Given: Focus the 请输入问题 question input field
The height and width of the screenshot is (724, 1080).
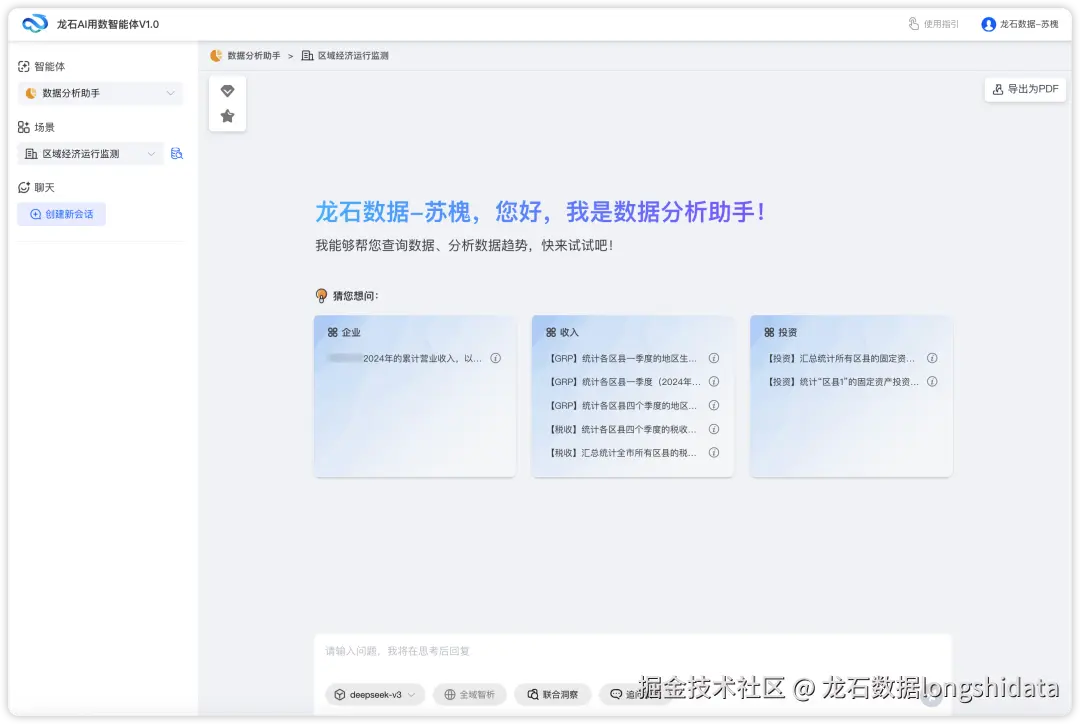Looking at the screenshot, I should 632,652.
